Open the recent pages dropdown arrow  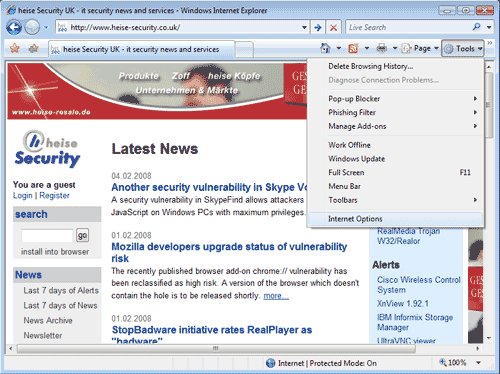pyautogui.click(x=46, y=27)
